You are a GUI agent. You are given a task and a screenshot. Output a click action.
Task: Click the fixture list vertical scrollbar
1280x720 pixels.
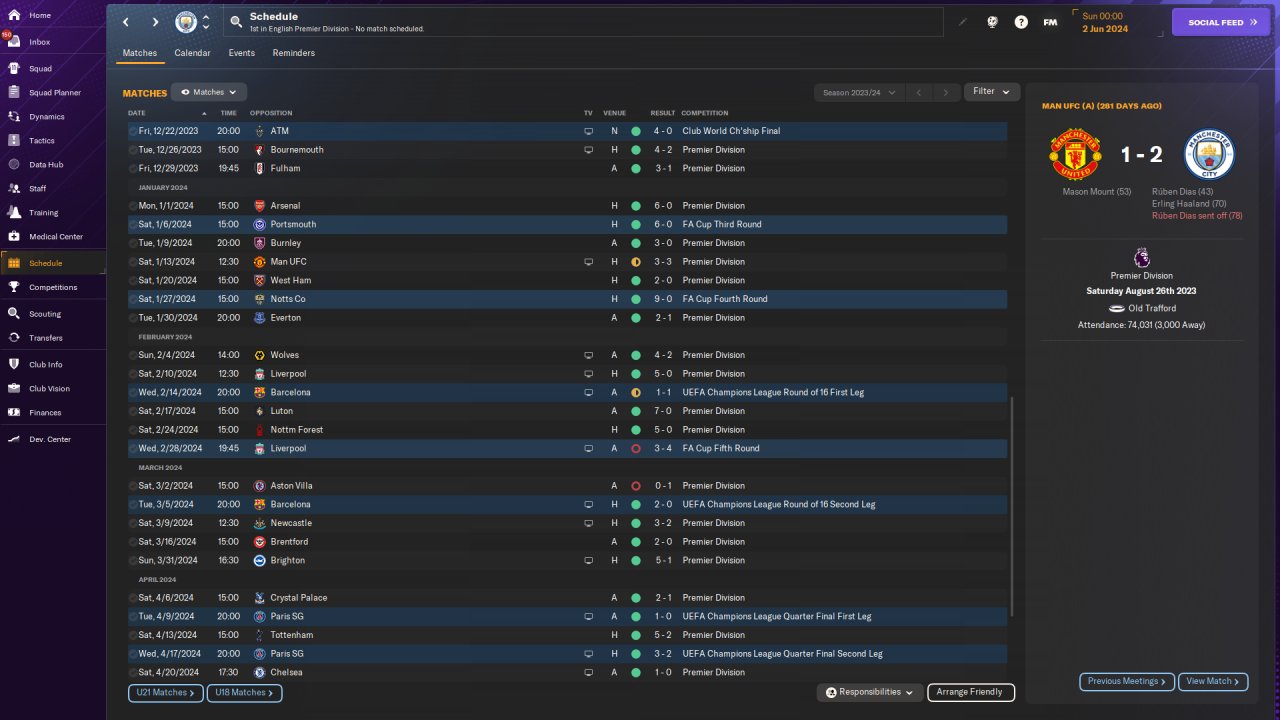pyautogui.click(x=1012, y=506)
